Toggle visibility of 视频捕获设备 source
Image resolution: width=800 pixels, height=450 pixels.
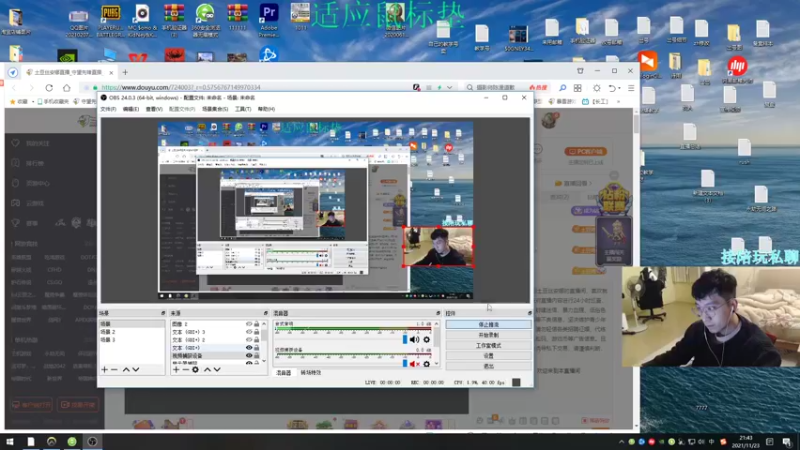coord(249,356)
